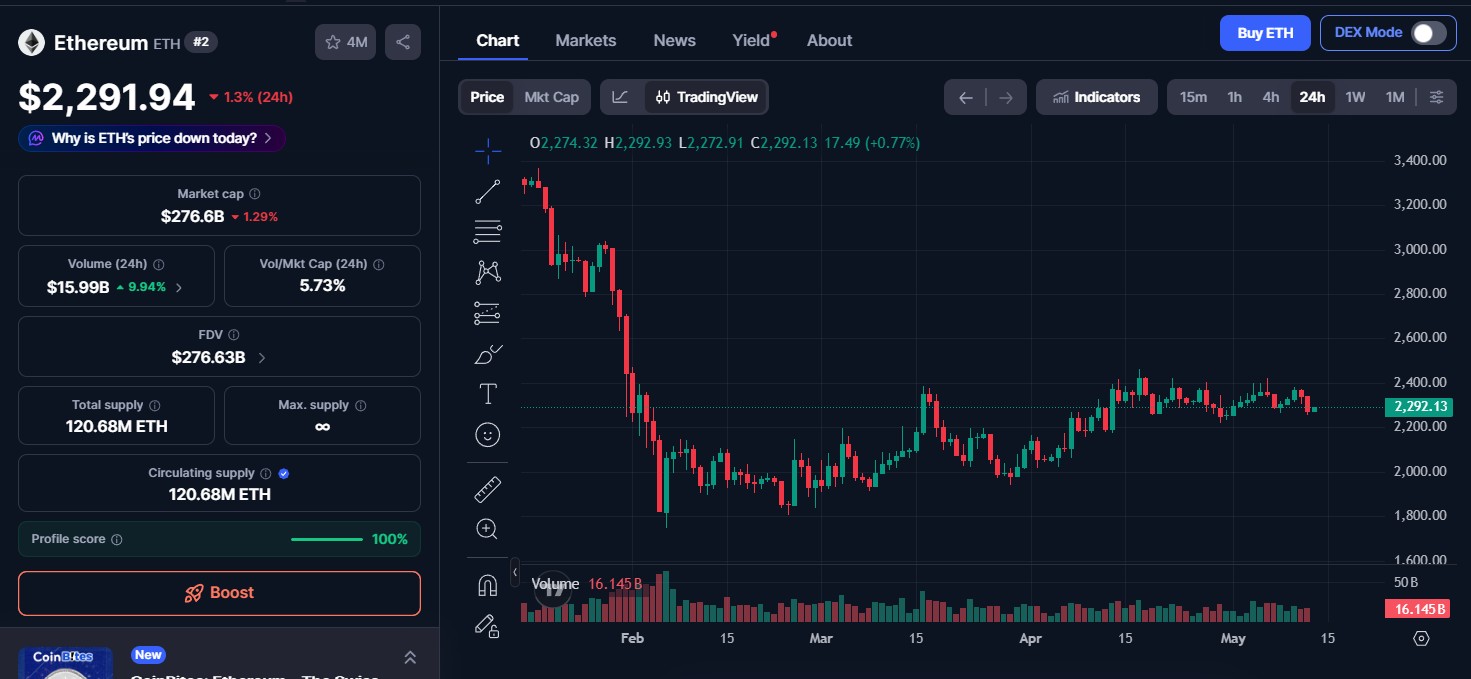Set interval to 4h

[x=1271, y=97]
